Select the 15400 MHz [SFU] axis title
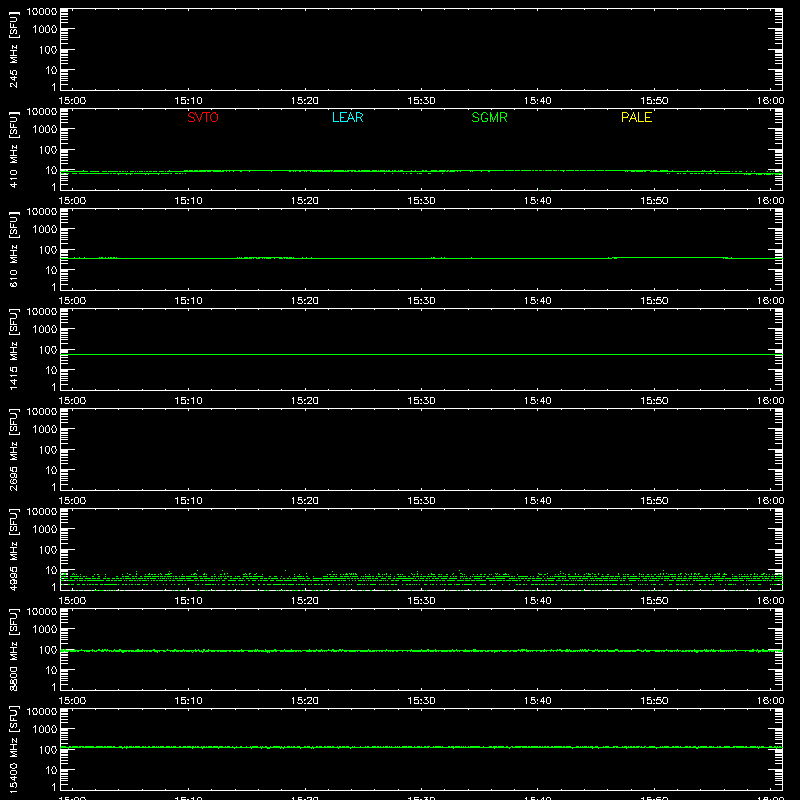 point(13,749)
